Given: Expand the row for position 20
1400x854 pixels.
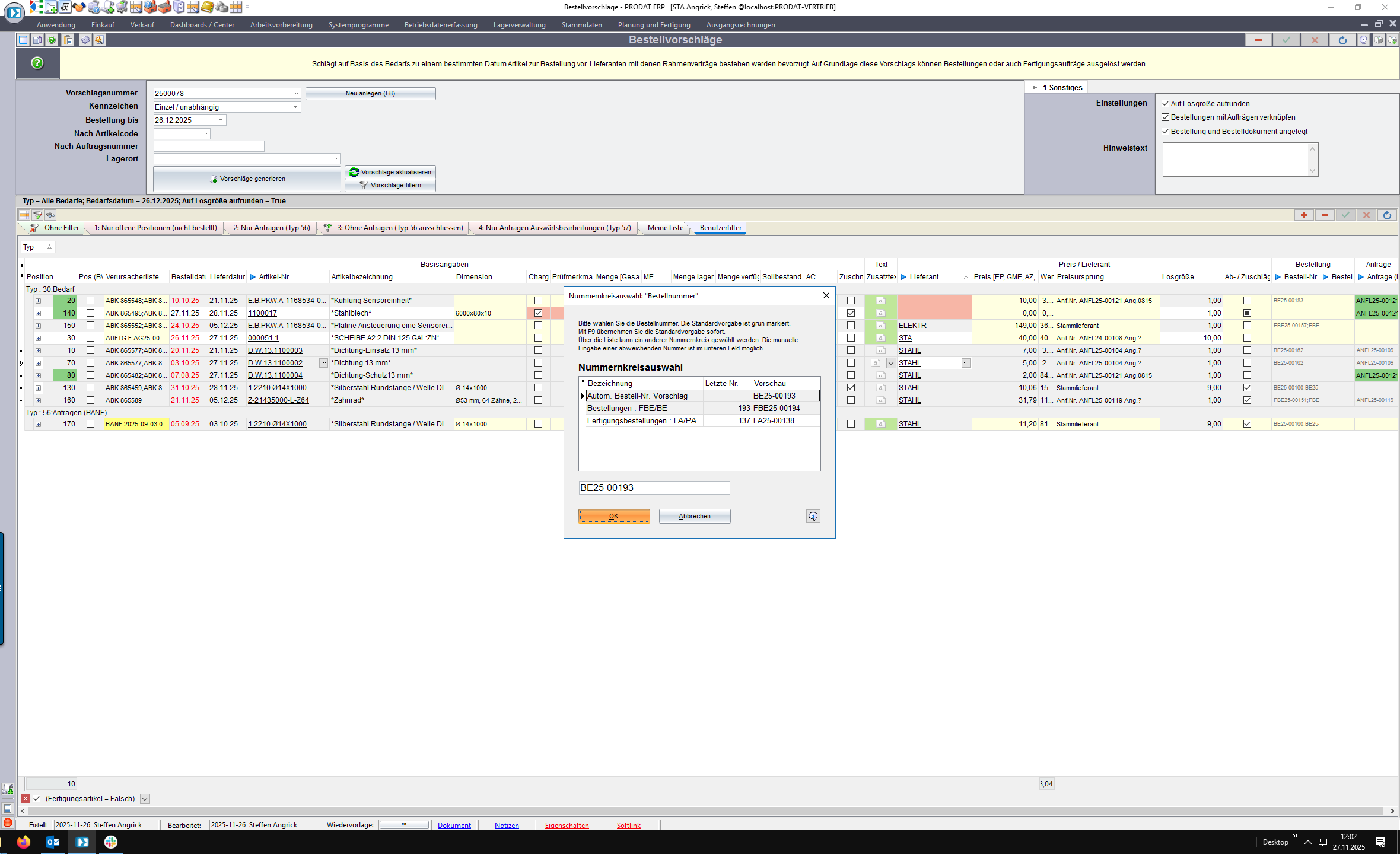Looking at the screenshot, I should pos(38,301).
